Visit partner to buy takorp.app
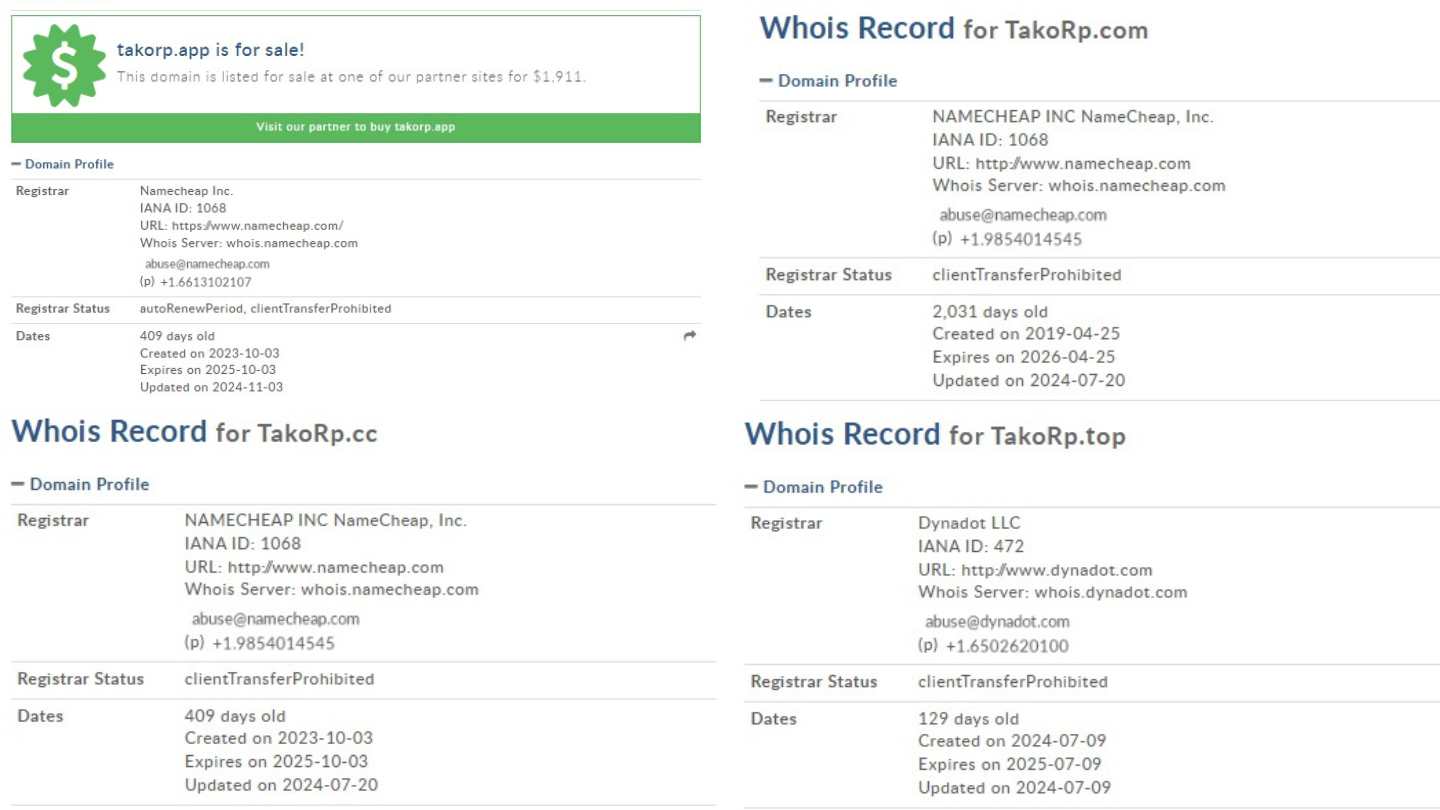Image resolution: width=1440 pixels, height=810 pixels. (355, 127)
